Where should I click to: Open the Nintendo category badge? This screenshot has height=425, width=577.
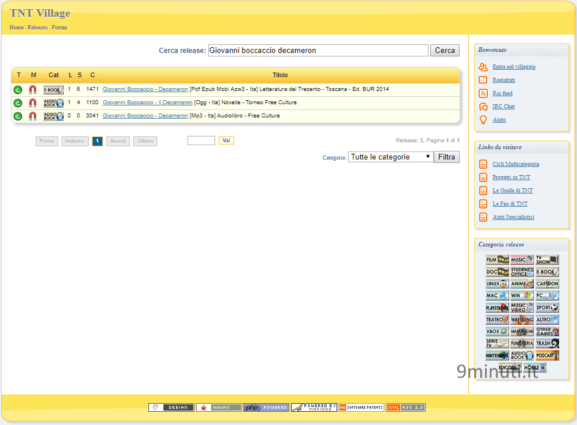point(497,355)
